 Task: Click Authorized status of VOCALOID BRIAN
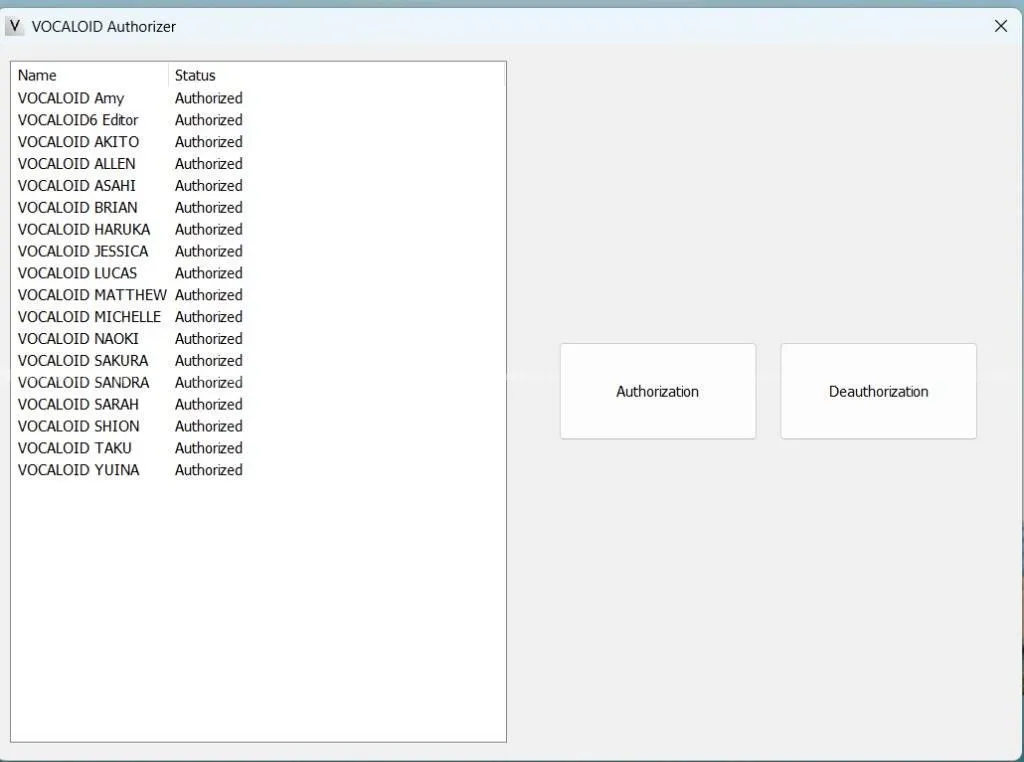(x=208, y=208)
